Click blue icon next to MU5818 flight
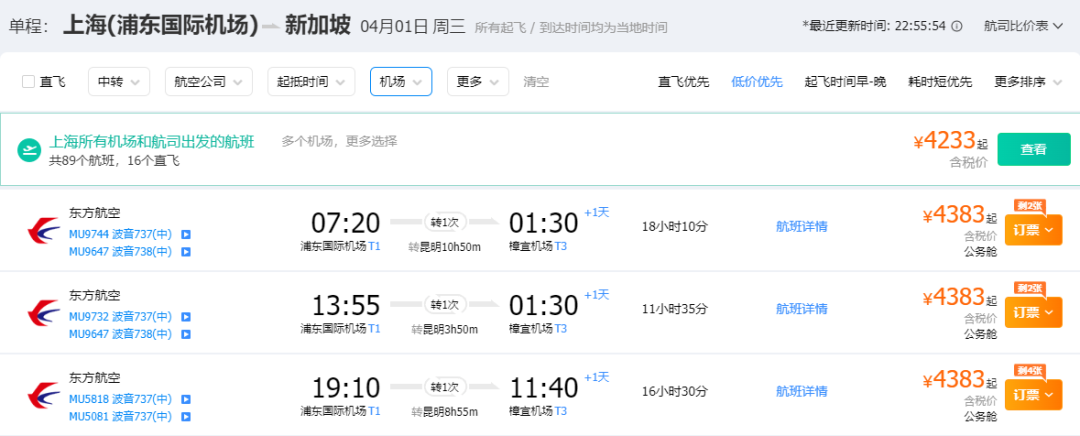The image size is (1080, 436). tap(186, 400)
